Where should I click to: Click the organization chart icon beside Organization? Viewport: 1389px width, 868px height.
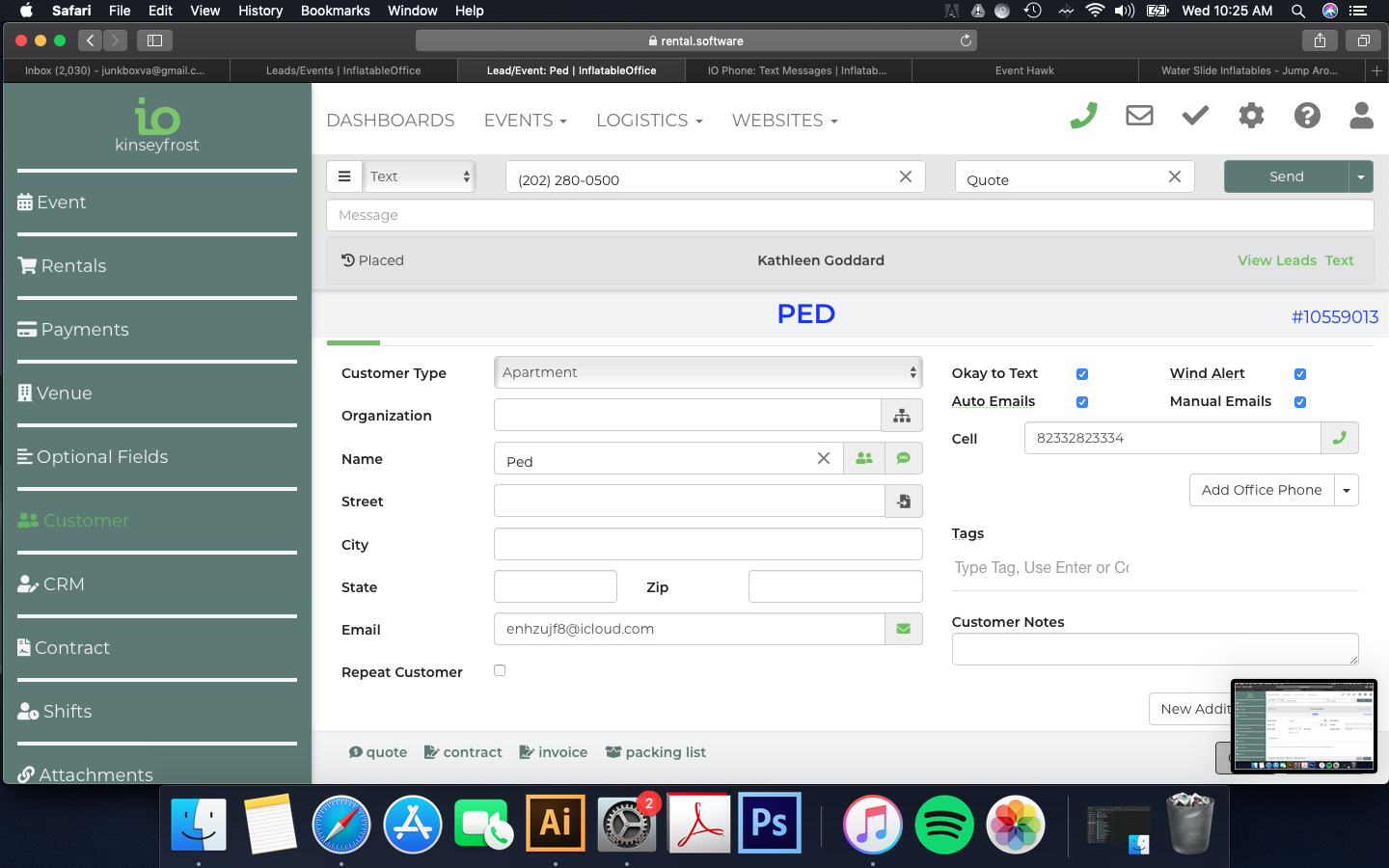tap(902, 416)
